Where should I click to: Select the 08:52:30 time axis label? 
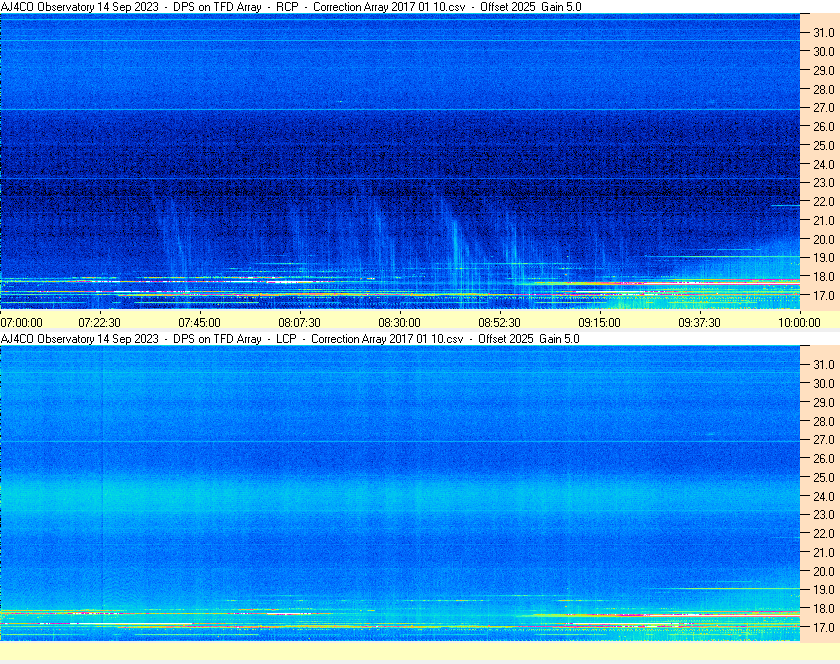(x=500, y=322)
